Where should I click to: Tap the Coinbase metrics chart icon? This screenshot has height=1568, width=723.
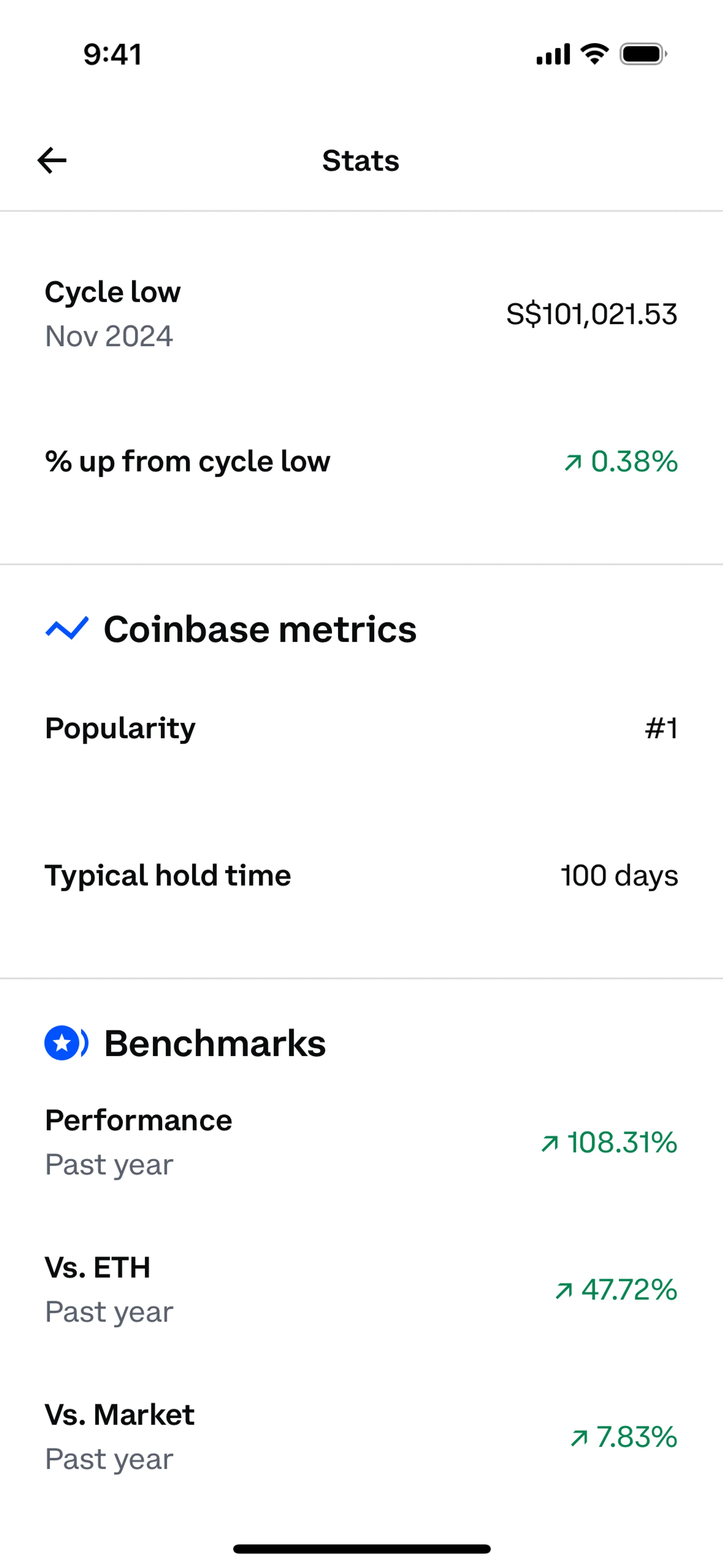pyautogui.click(x=67, y=628)
